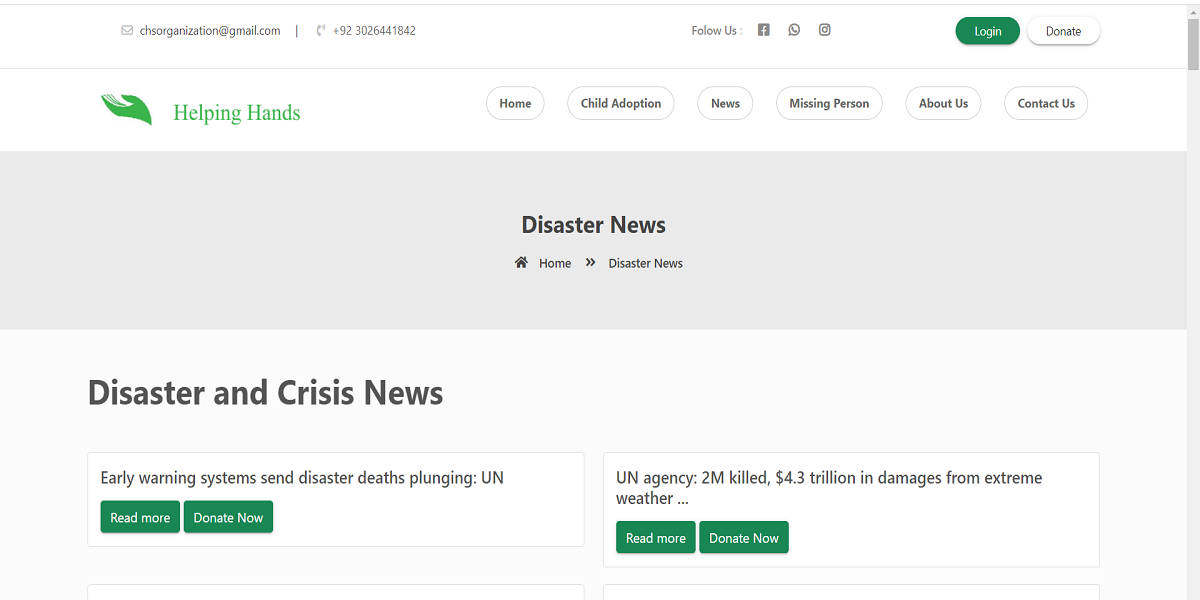Click the envelope email icon
This screenshot has width=1200, height=600.
(127, 31)
